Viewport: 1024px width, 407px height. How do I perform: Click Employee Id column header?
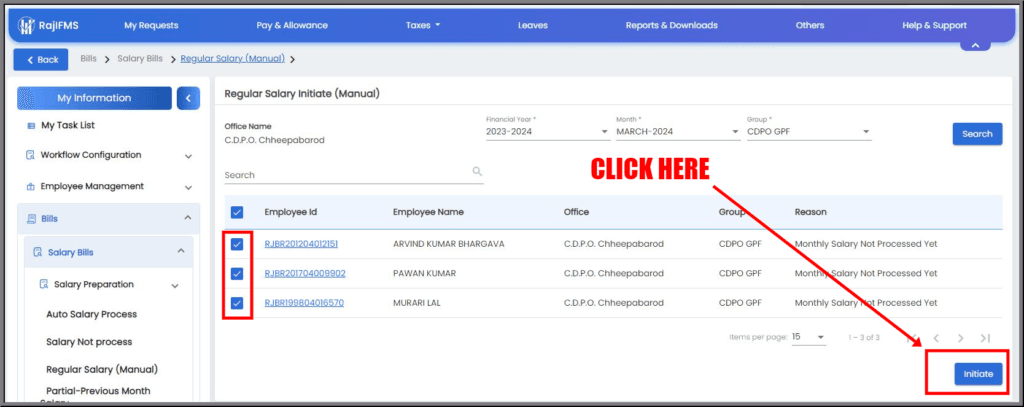click(291, 212)
